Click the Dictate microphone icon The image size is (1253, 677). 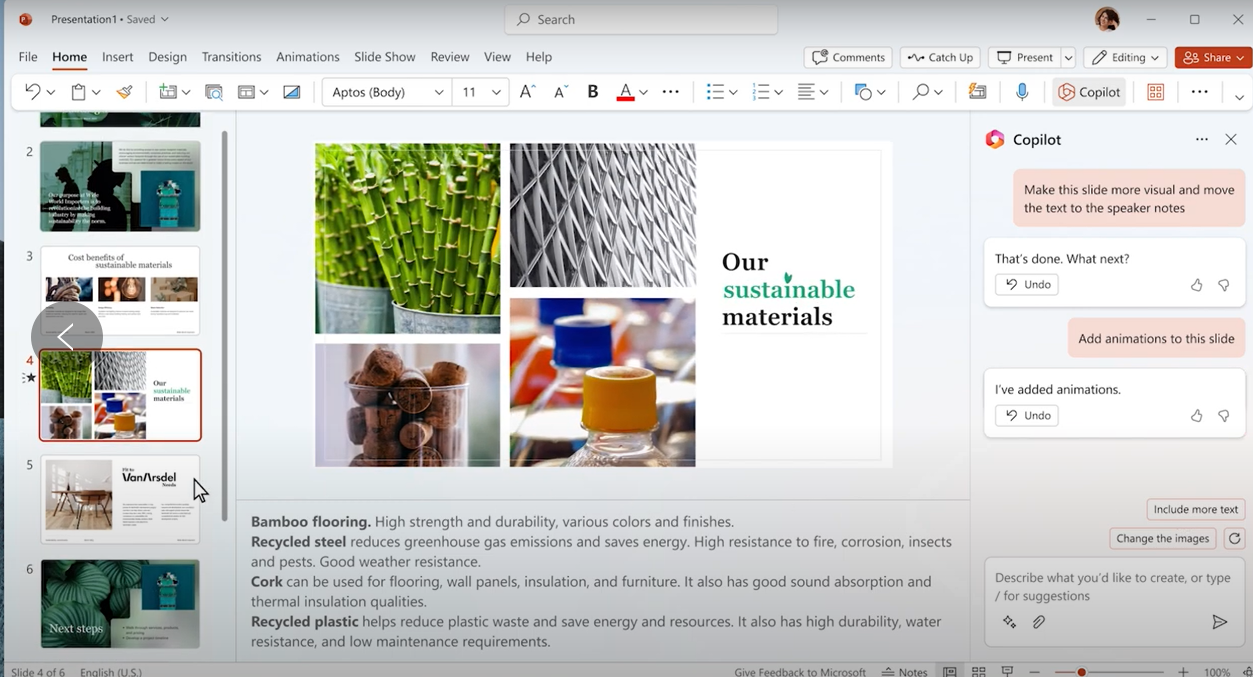click(x=1022, y=92)
